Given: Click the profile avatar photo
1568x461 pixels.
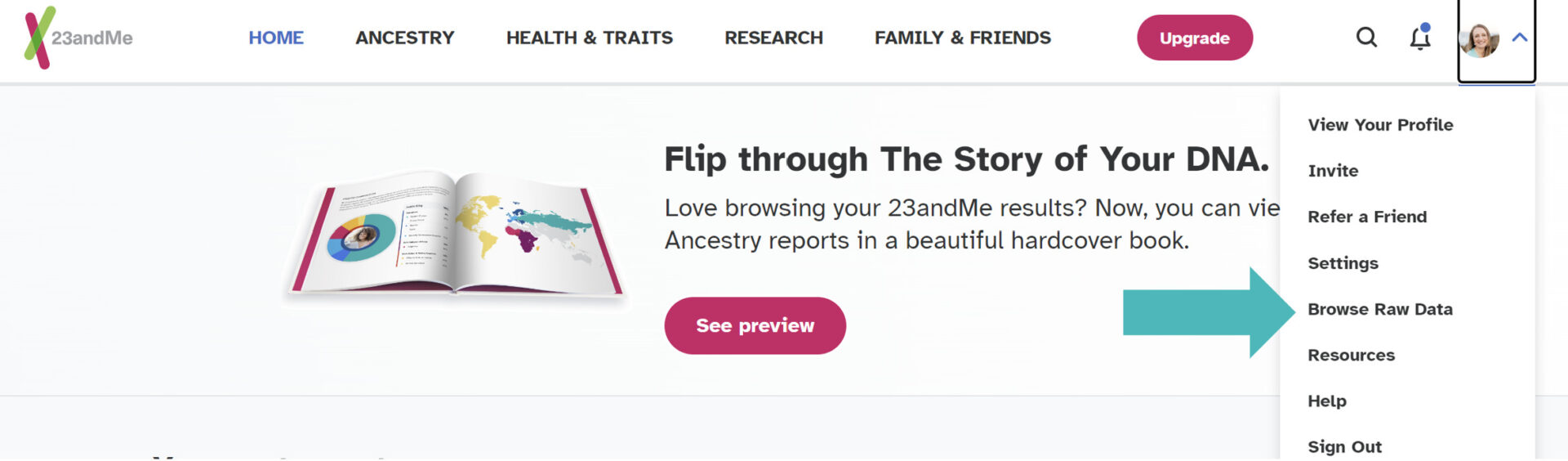Looking at the screenshot, I should [x=1479, y=39].
